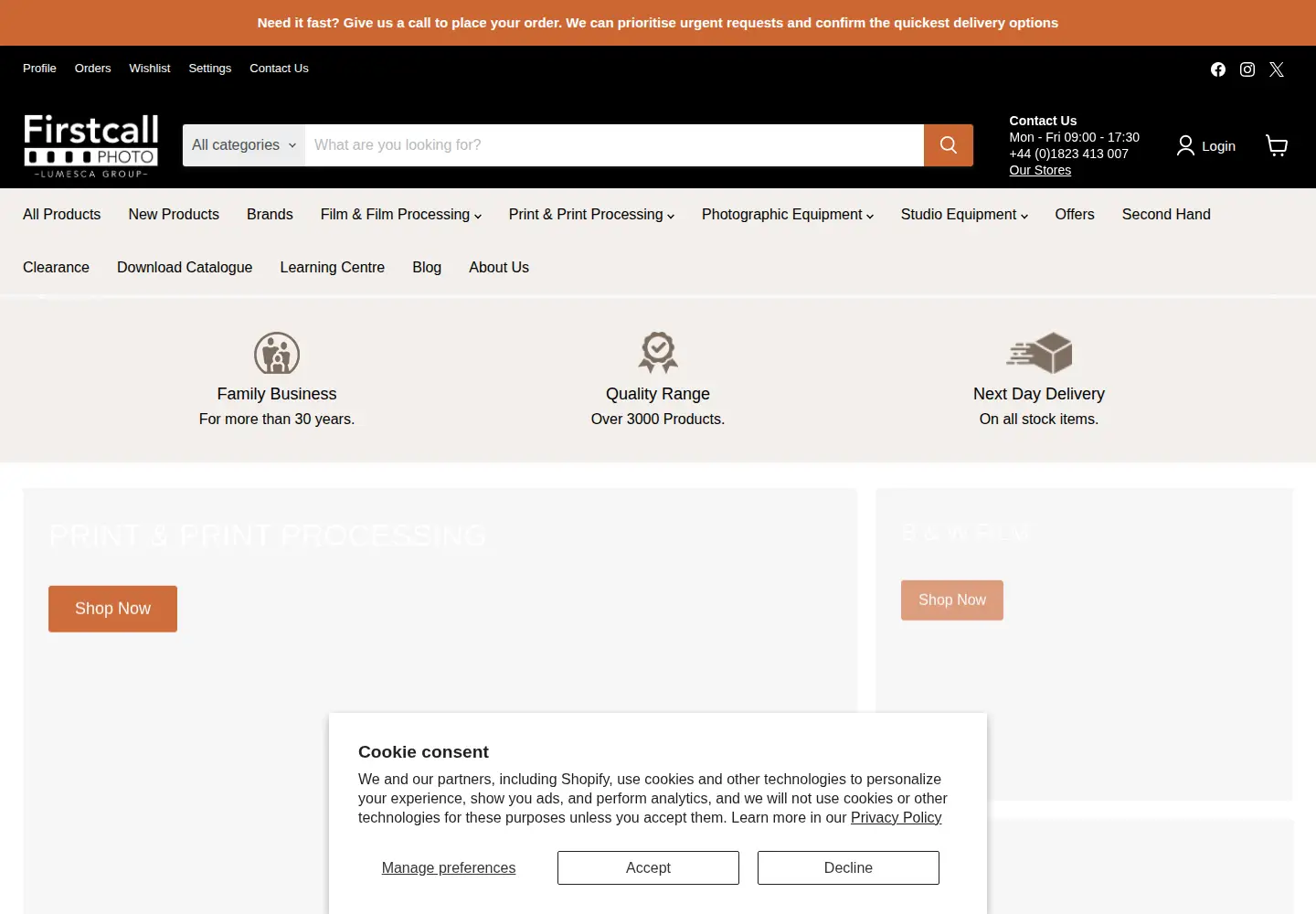Click the Login user icon
The width and height of the screenshot is (1316, 914).
click(1185, 145)
